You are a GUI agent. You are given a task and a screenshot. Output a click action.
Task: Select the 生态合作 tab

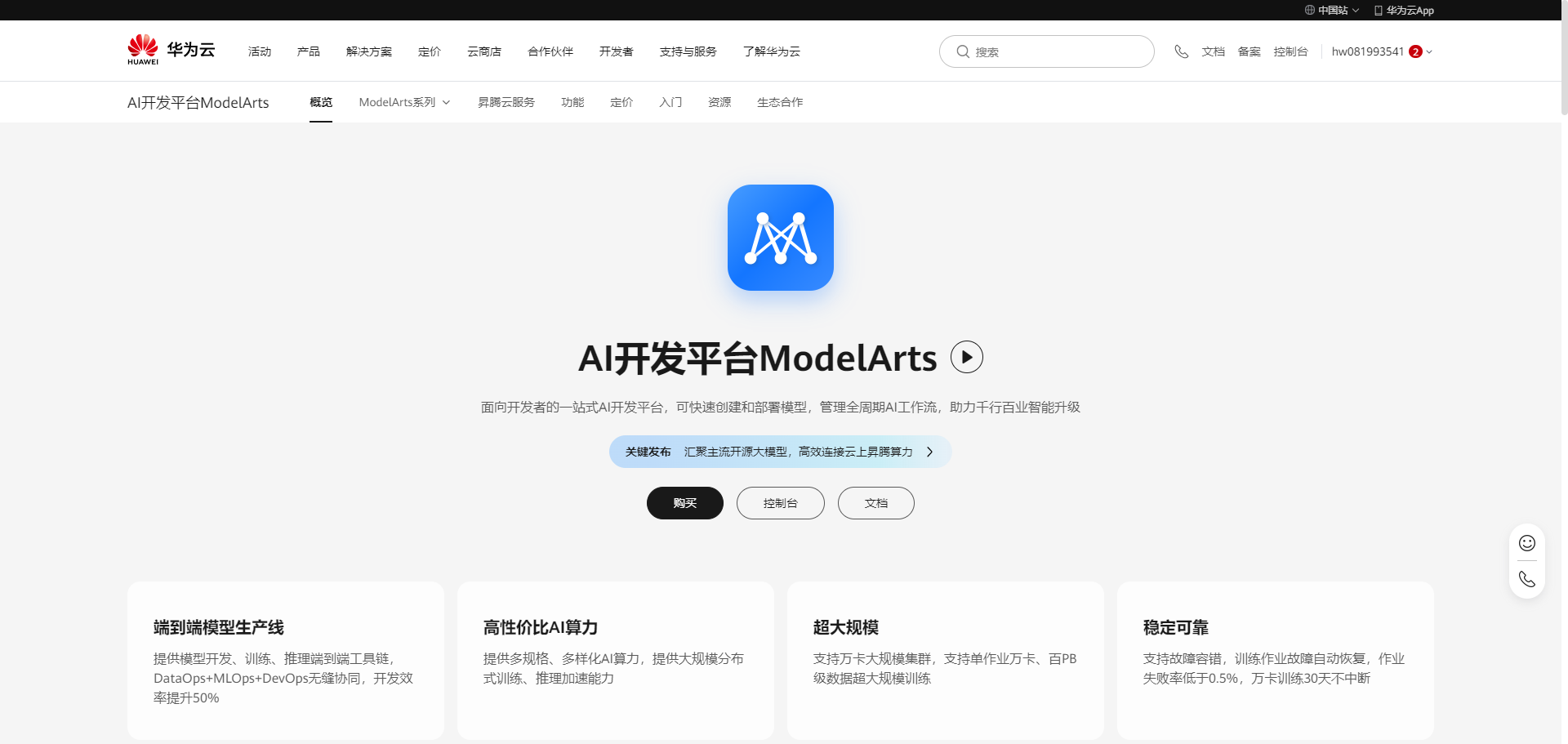click(x=780, y=102)
